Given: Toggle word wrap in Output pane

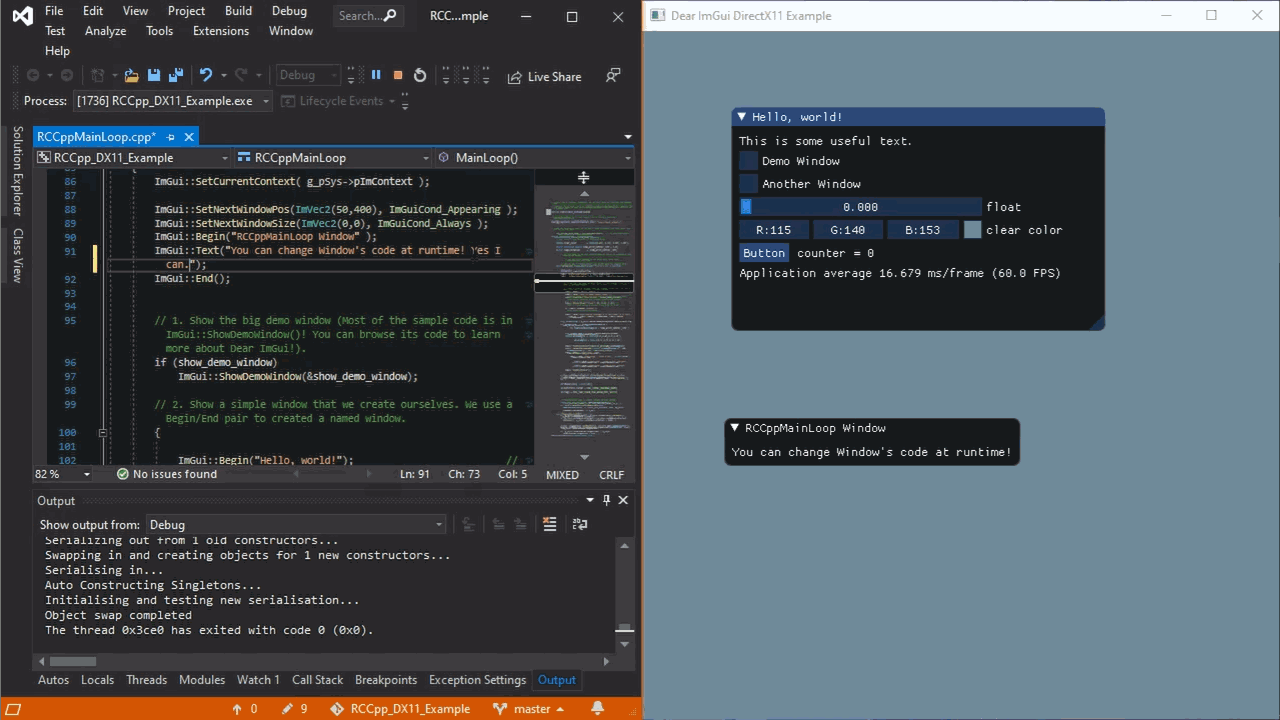Looking at the screenshot, I should click(579, 524).
